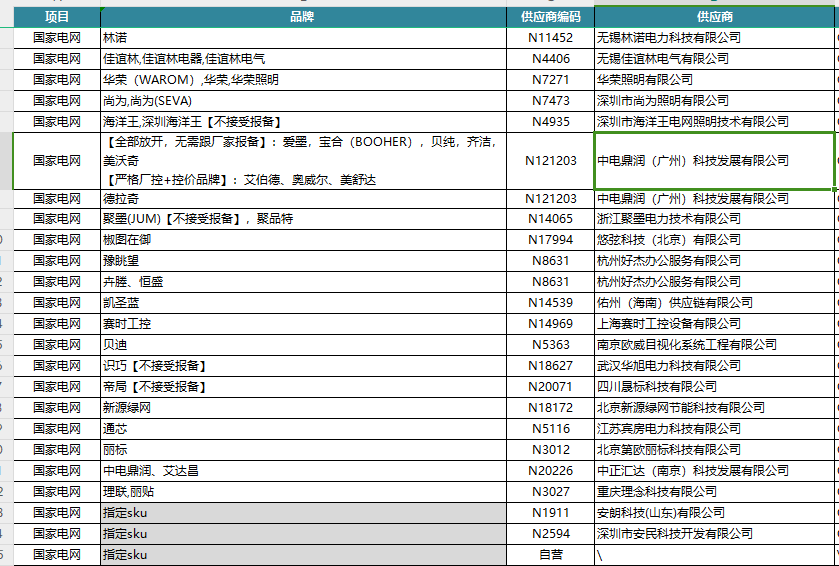839x566 pixels.
Task: Click supplier code N20226
Action: point(551,470)
